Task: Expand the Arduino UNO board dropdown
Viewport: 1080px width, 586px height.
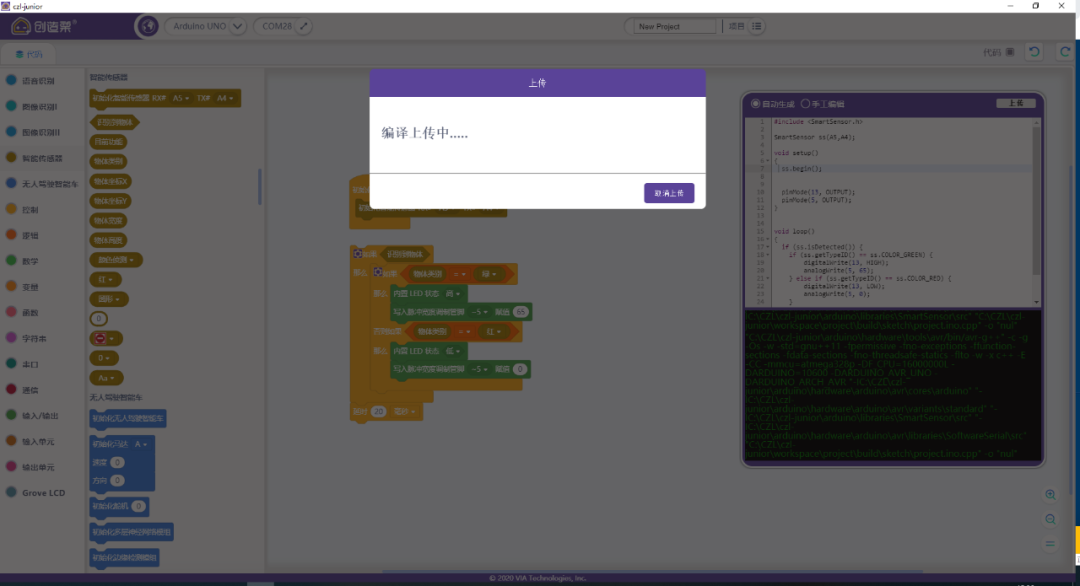Action: coord(237,27)
